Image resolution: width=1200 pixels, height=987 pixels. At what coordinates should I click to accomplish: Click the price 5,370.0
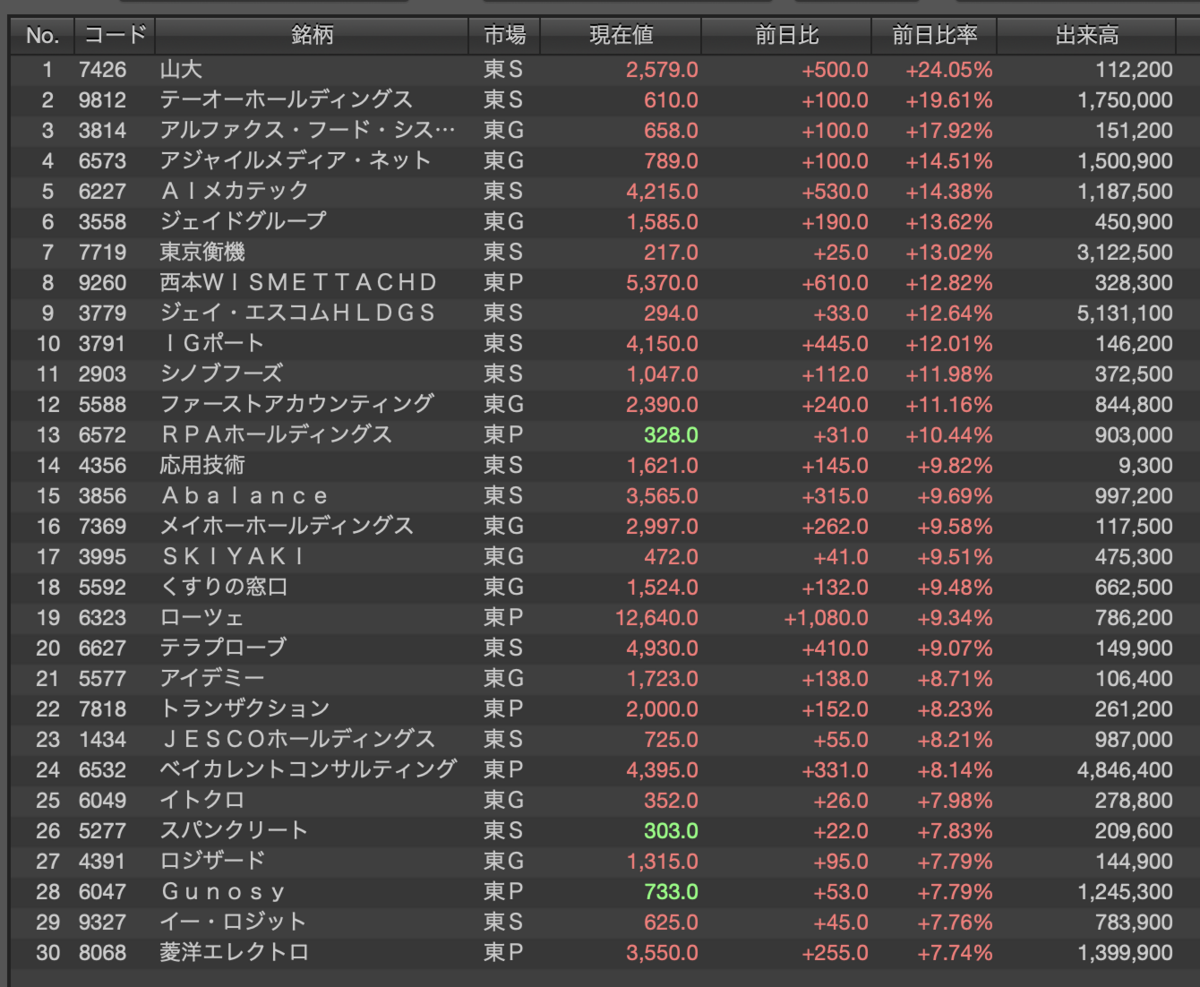[x=662, y=282]
